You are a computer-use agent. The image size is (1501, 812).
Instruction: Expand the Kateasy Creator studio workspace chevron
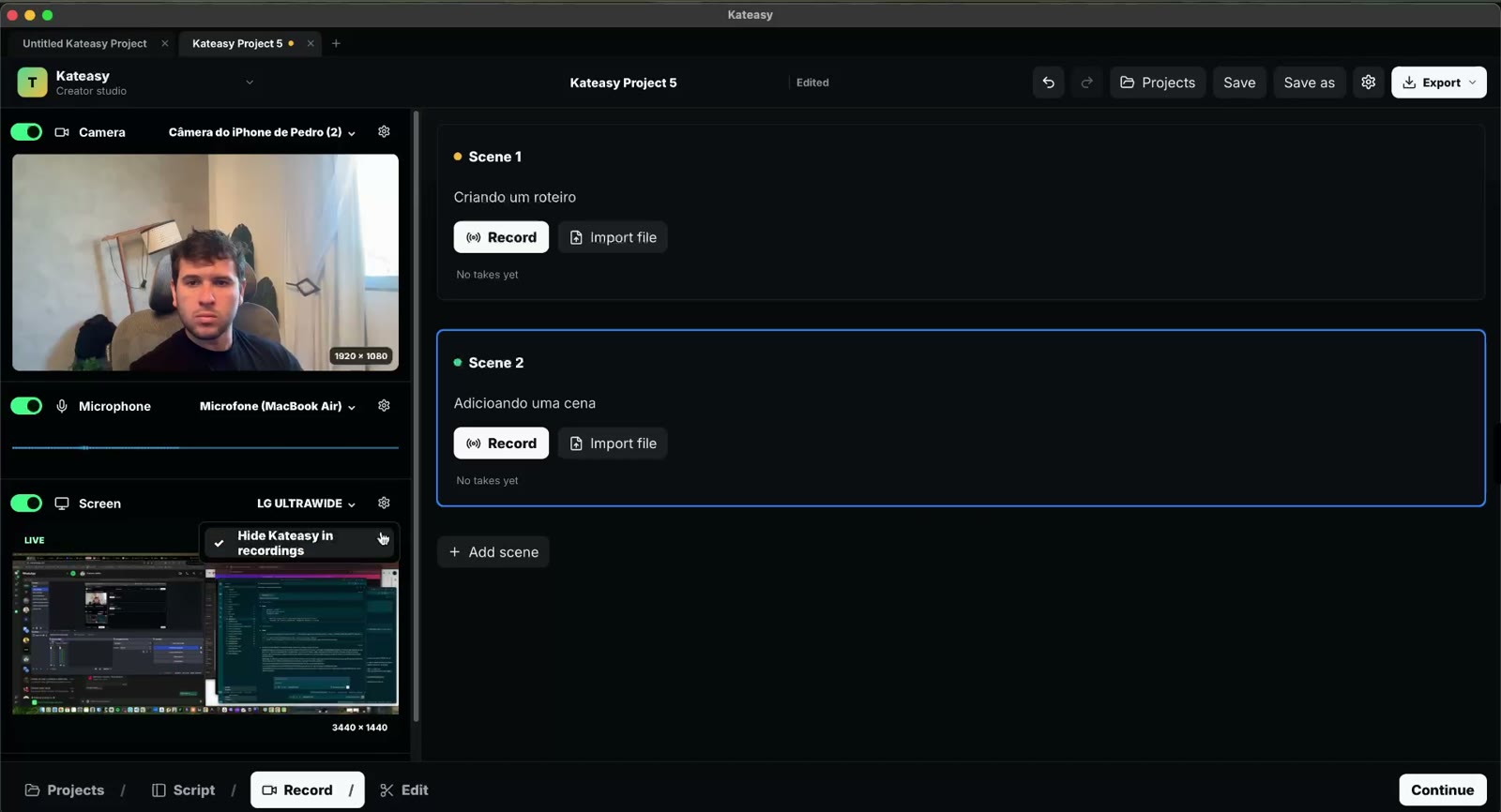[x=250, y=83]
